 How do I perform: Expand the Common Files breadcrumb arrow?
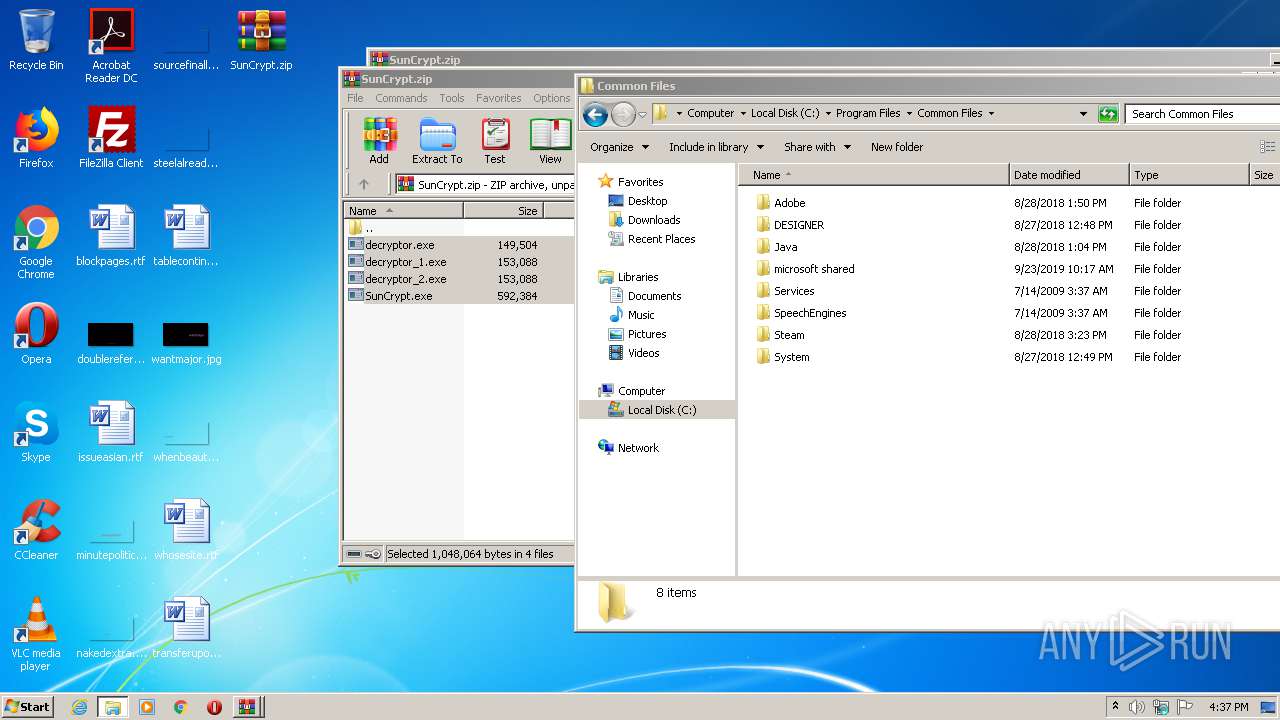pos(991,114)
